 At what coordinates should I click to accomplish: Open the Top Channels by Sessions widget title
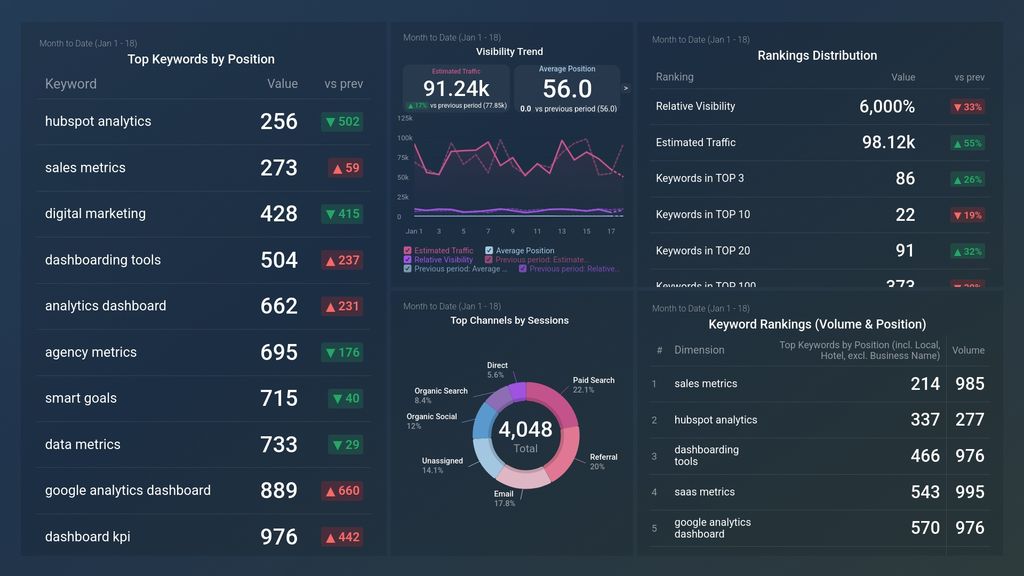tap(509, 320)
